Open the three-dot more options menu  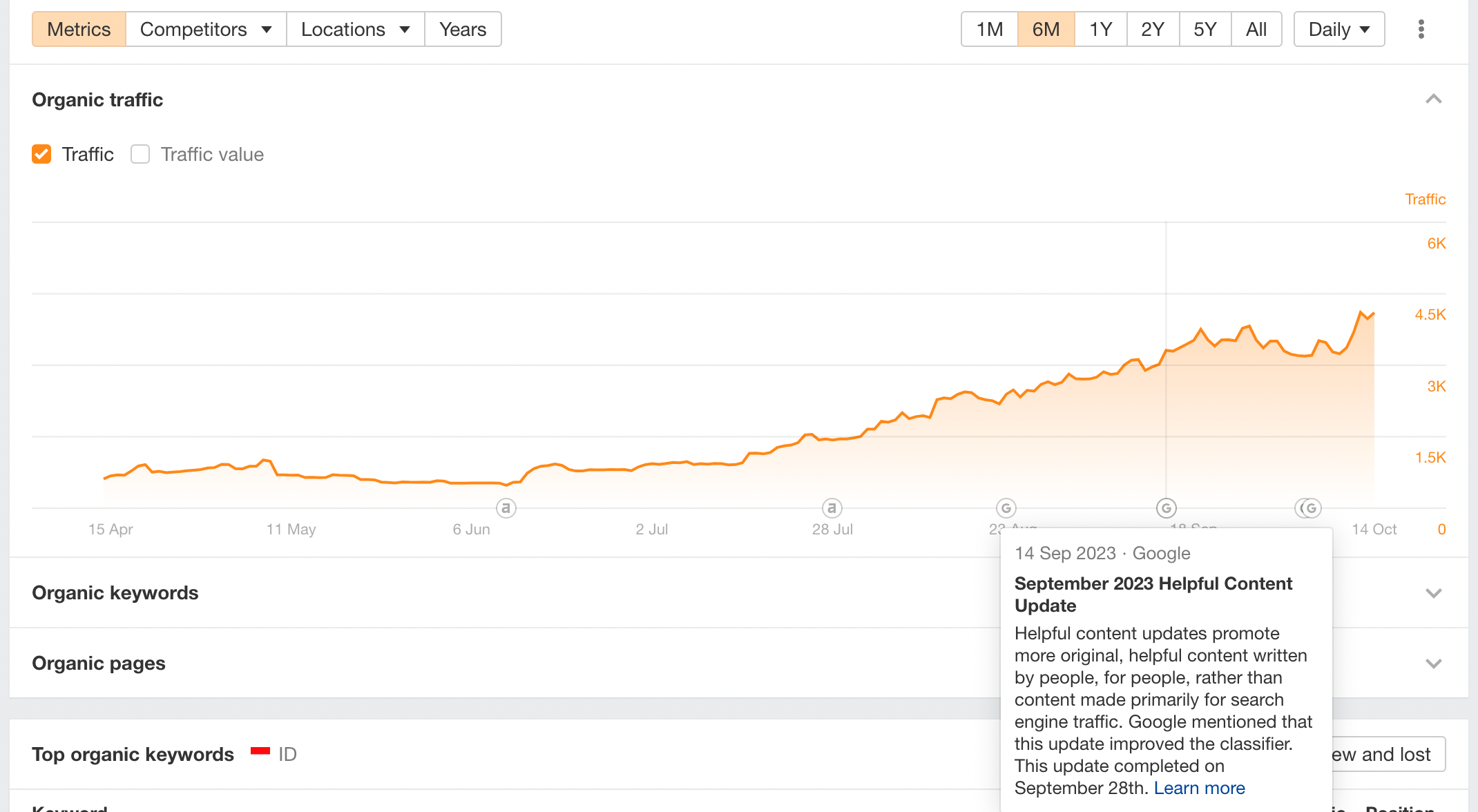(1421, 29)
